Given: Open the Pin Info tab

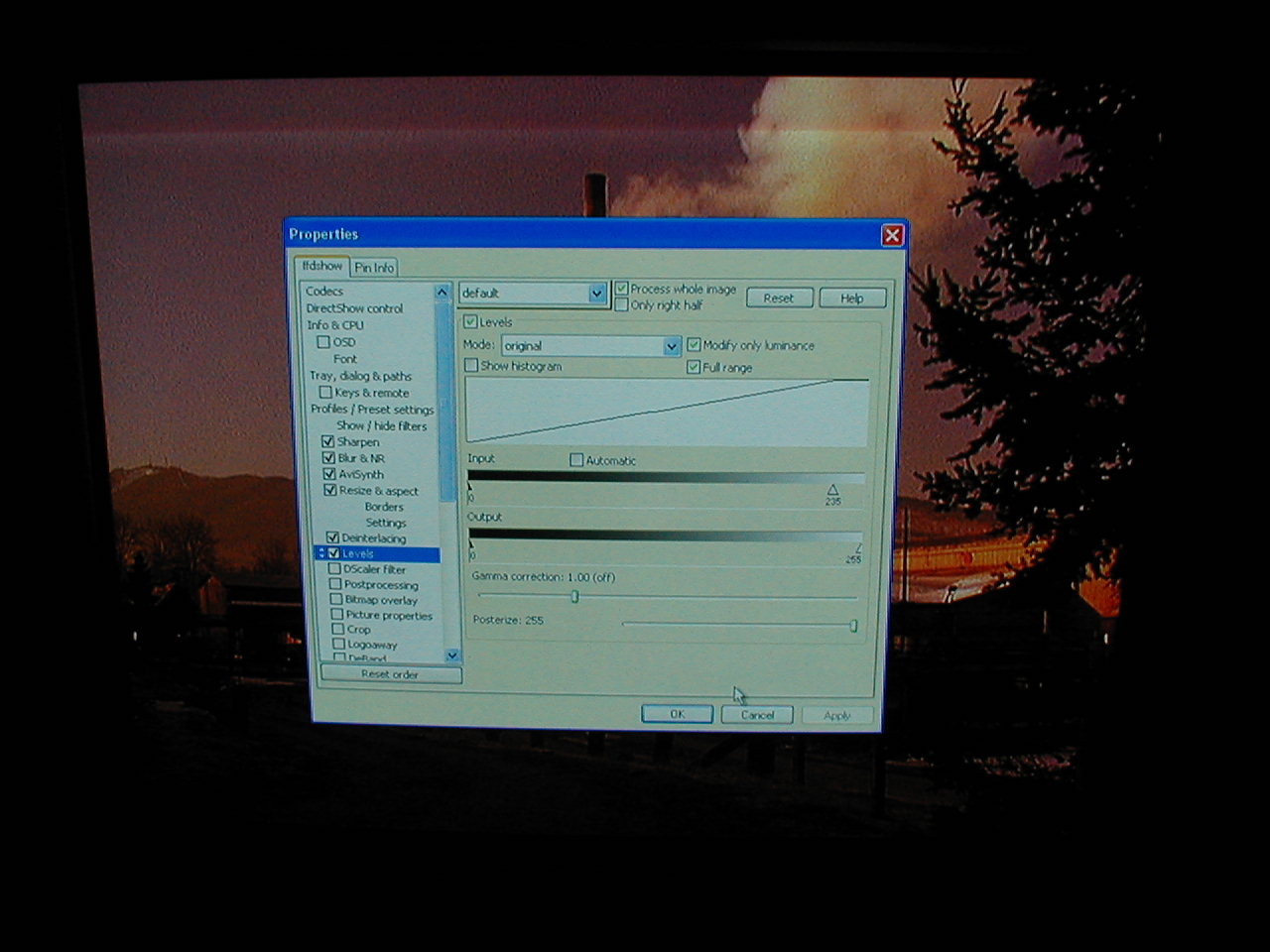Looking at the screenshot, I should 374,268.
